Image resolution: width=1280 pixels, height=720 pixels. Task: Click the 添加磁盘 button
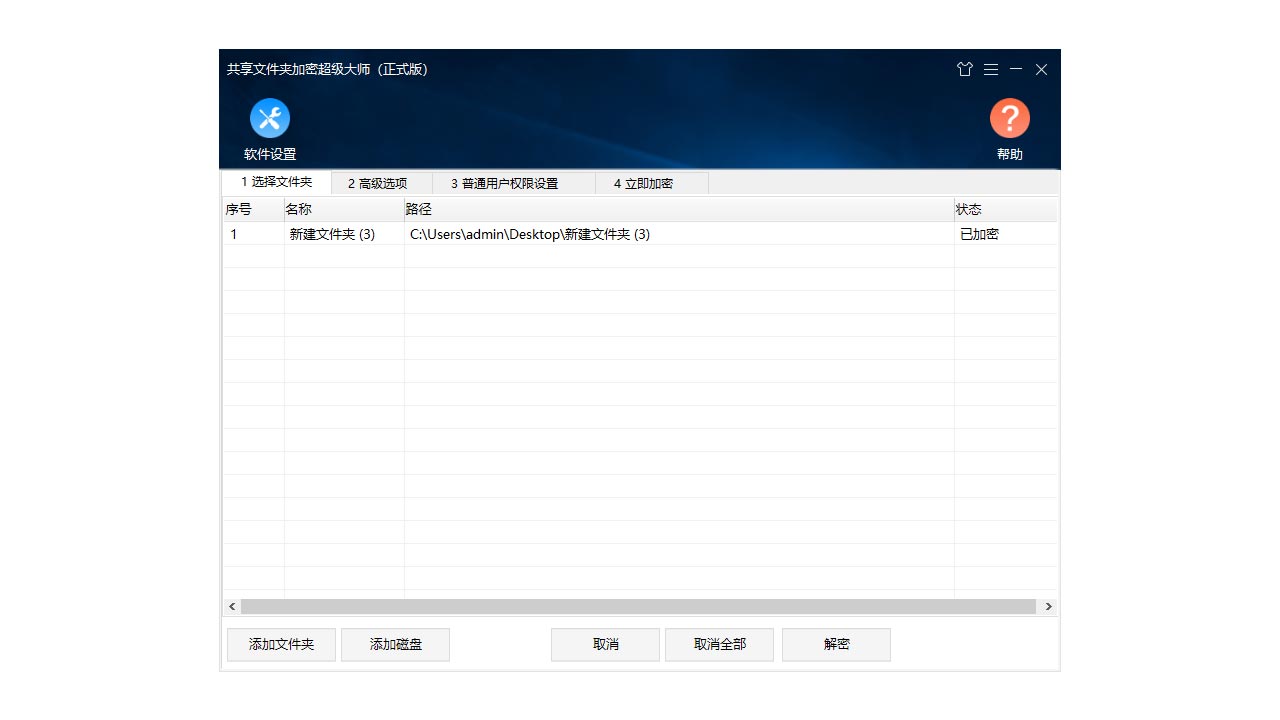[x=395, y=644]
